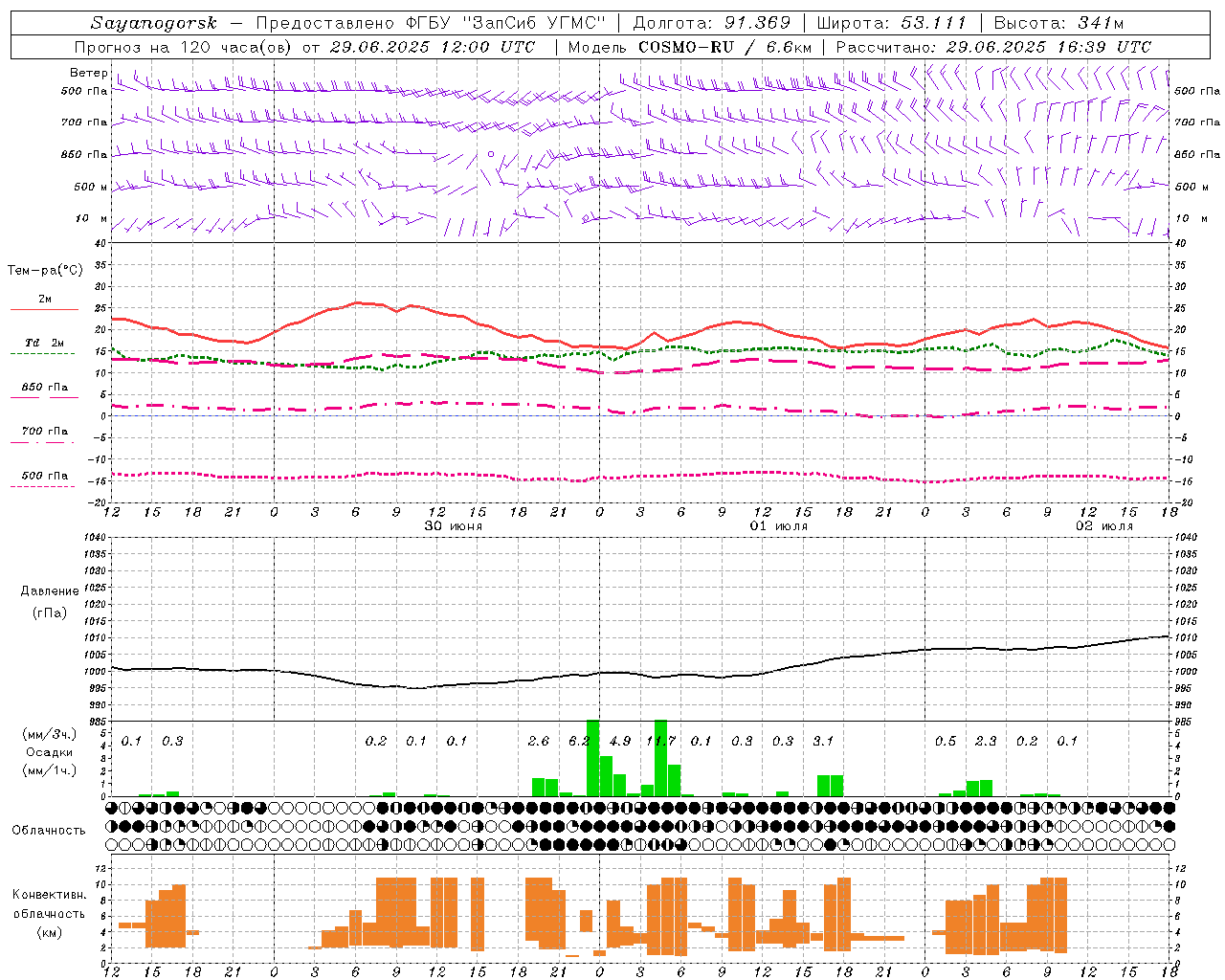Screen dimensions: 1225x980
Task: Click the 3-hour precipitation value "0.5"
Action: coord(946,741)
